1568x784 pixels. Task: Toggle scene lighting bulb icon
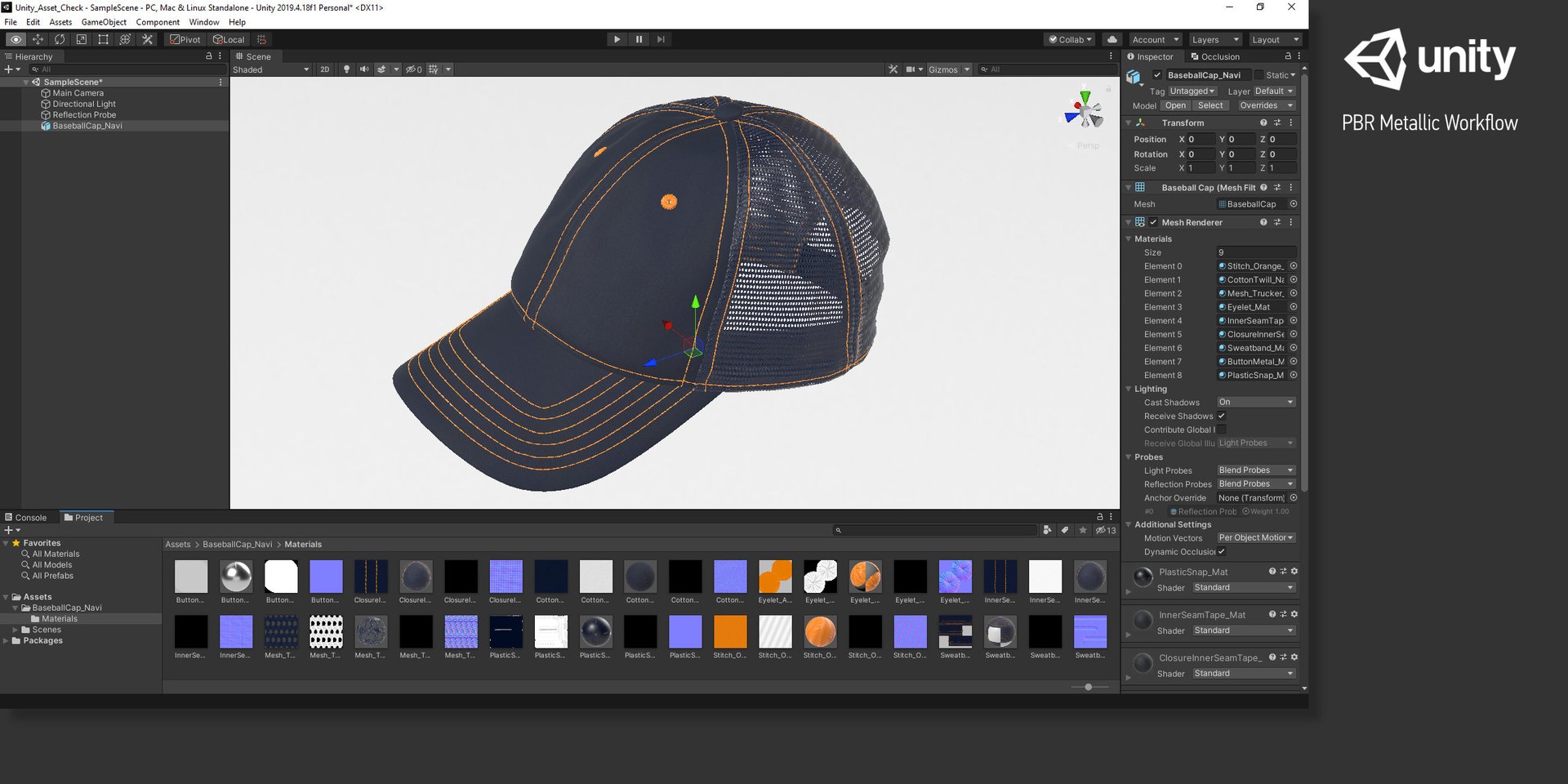[346, 69]
